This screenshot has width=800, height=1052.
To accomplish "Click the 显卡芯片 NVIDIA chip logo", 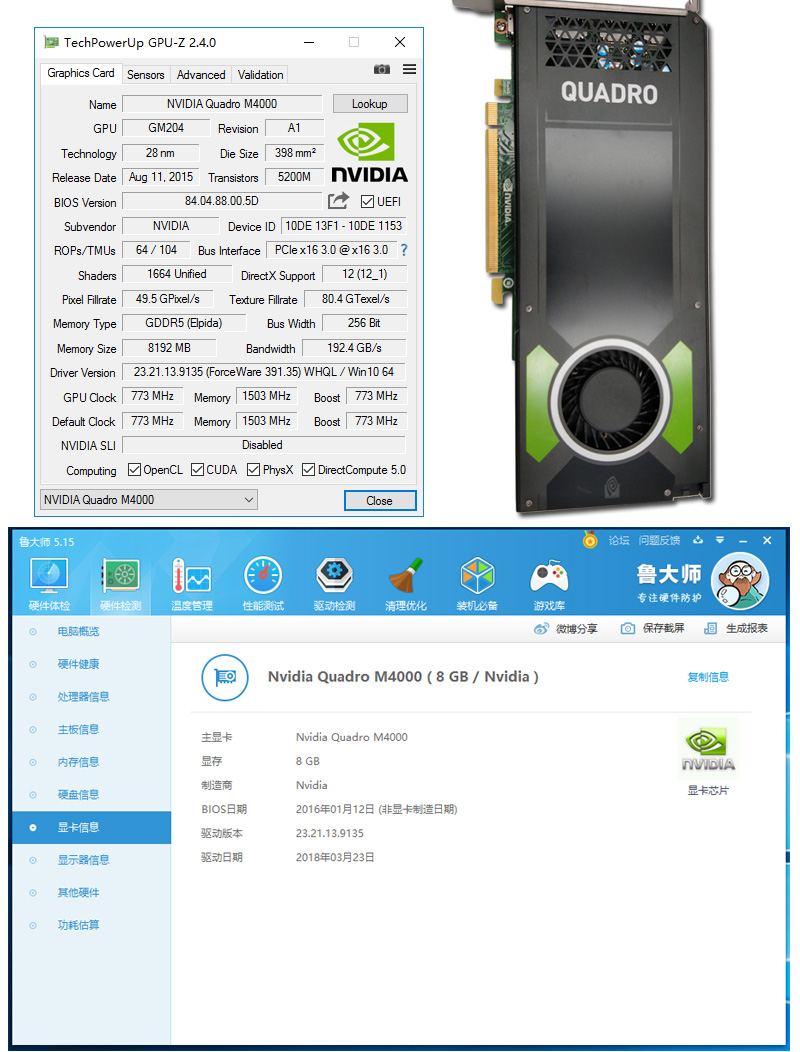I will (708, 748).
